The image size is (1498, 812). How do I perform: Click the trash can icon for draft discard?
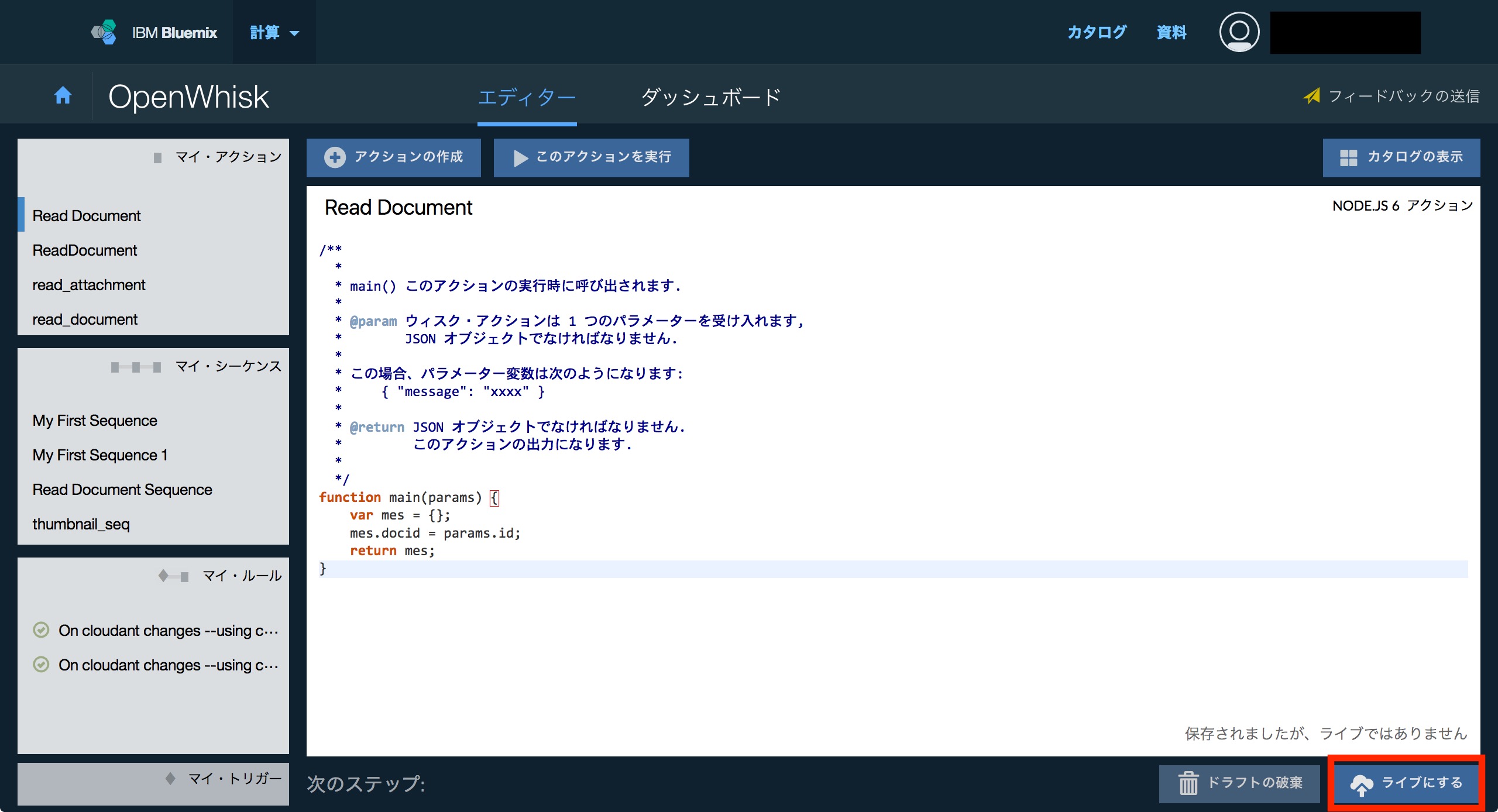coord(1188,783)
